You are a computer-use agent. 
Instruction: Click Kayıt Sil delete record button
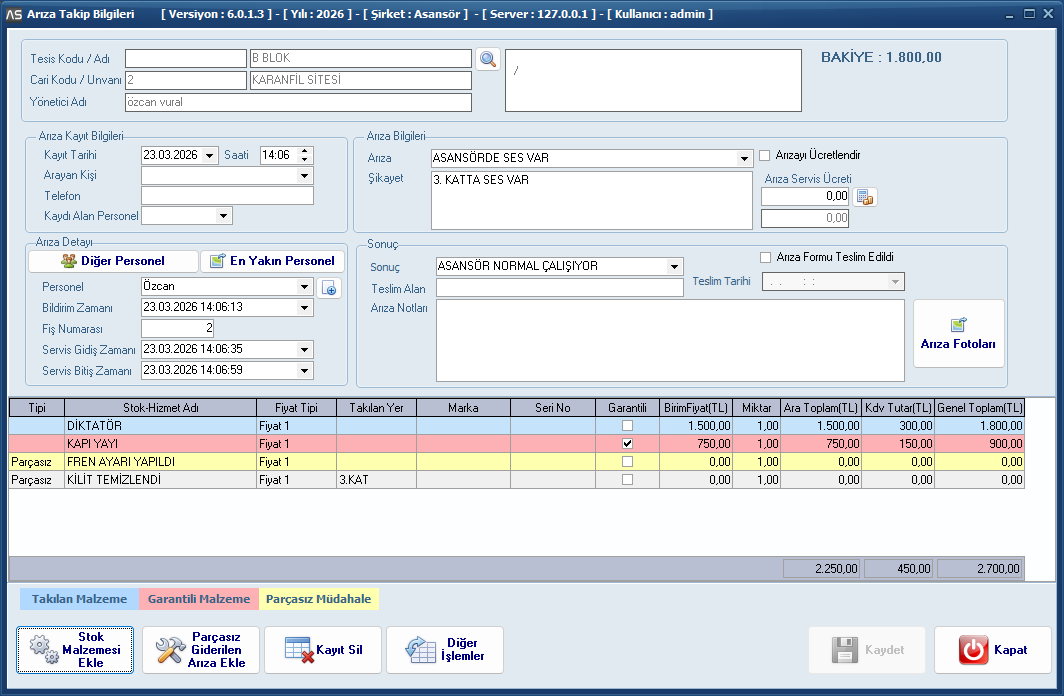click(x=323, y=650)
